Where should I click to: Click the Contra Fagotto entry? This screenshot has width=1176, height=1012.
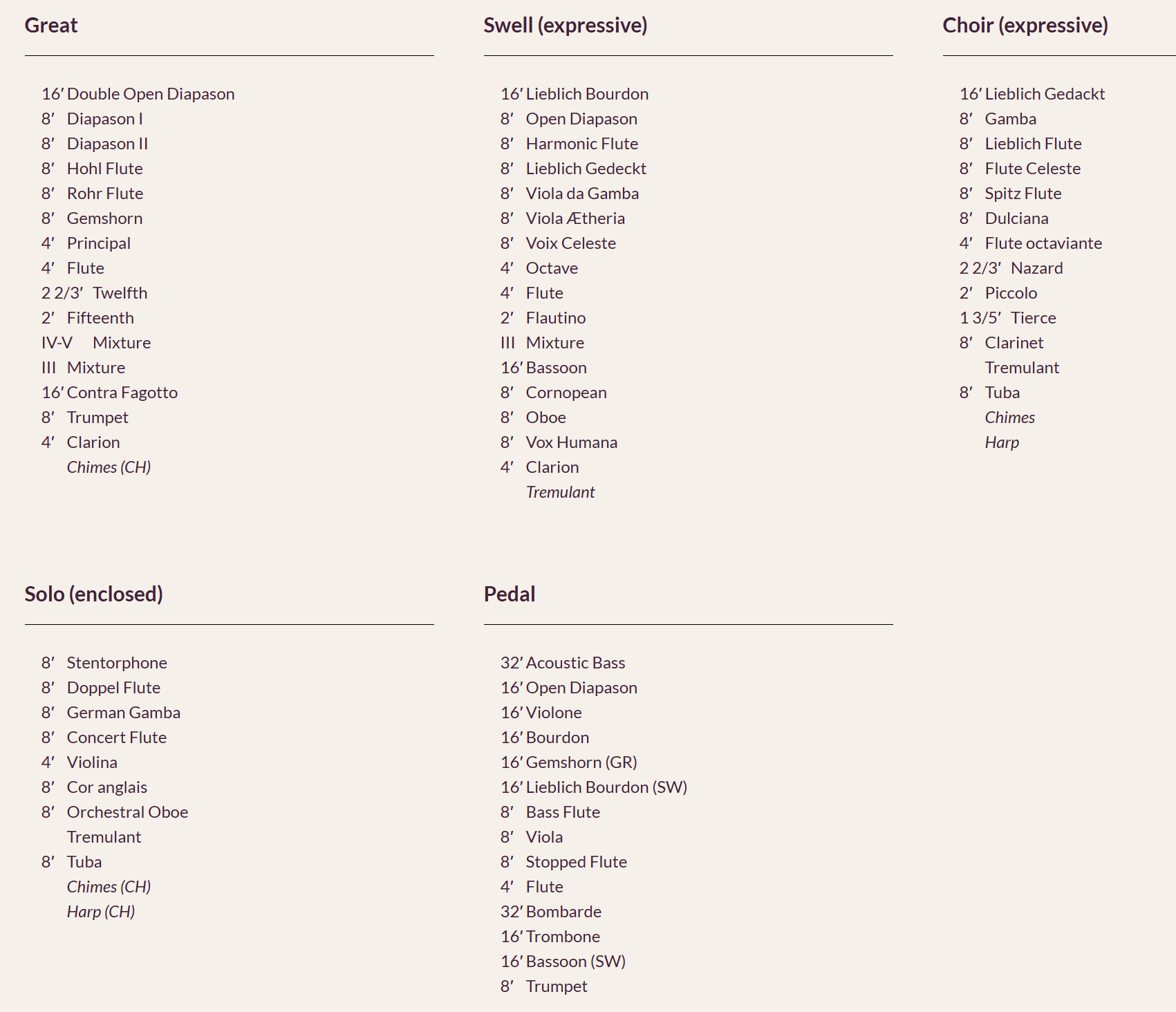click(122, 393)
